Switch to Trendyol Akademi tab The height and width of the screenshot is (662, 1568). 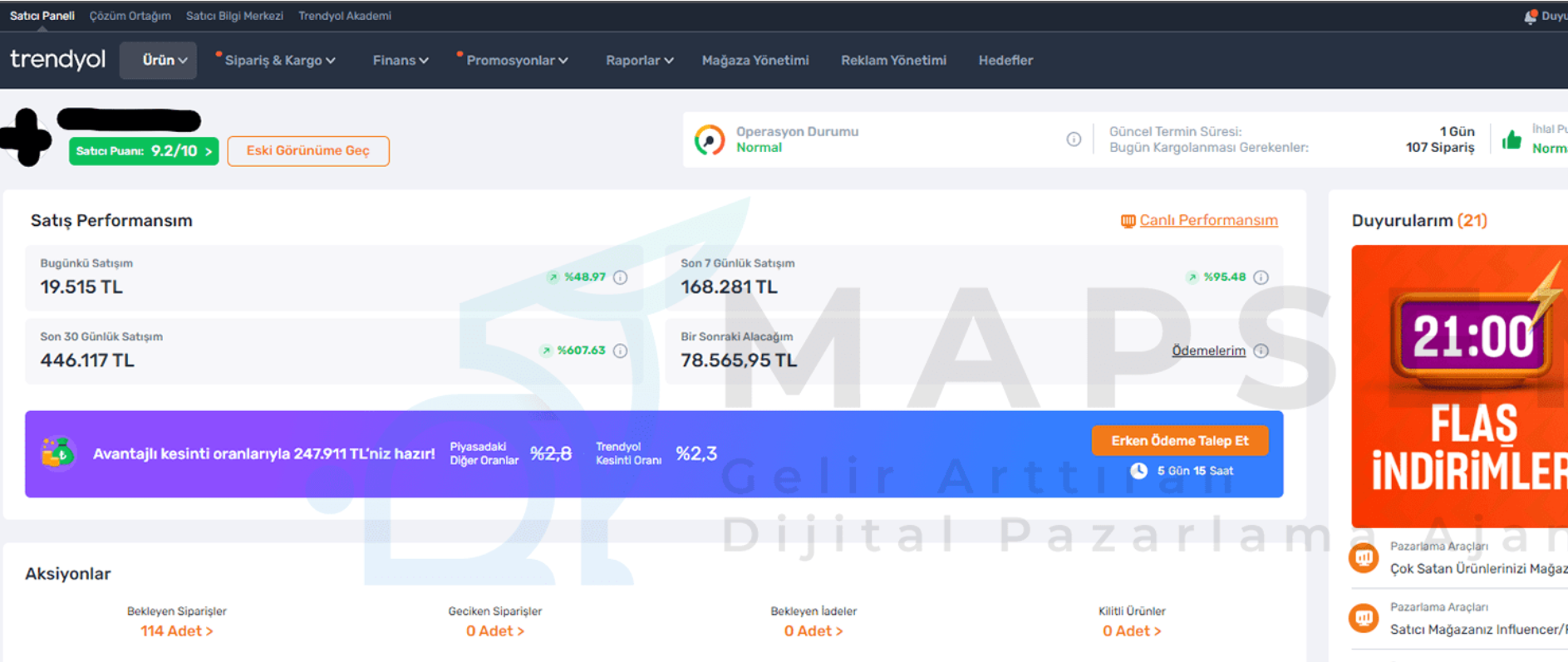(345, 16)
